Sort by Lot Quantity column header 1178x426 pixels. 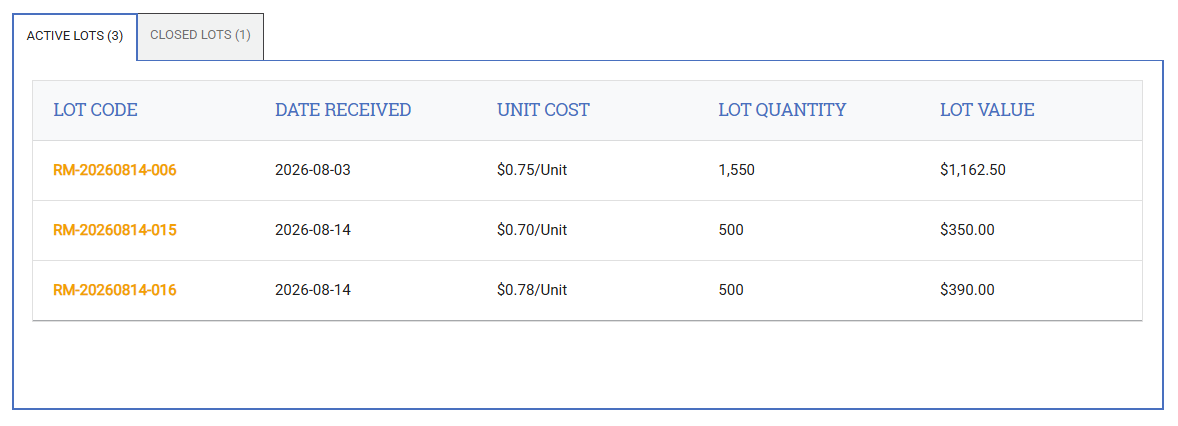pos(782,110)
